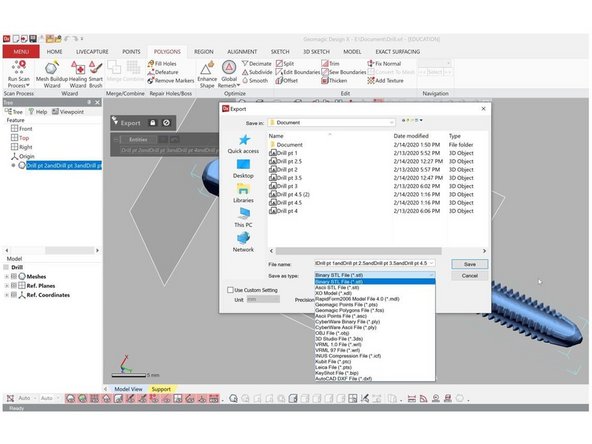The width and height of the screenshot is (592, 444).
Task: Click the save icon in quick toolbar
Action: tap(33, 39)
